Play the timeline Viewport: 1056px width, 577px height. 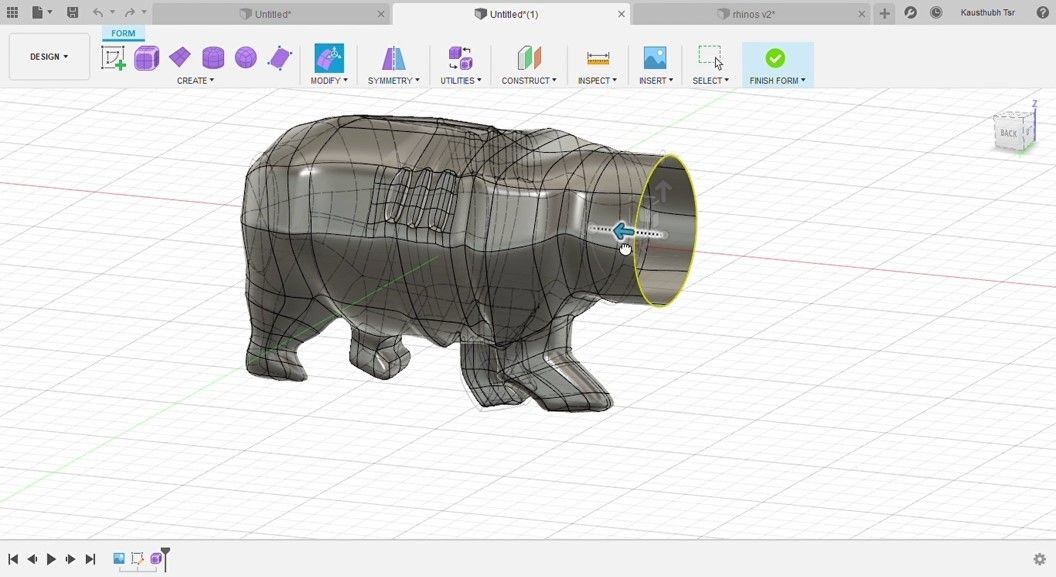51,559
